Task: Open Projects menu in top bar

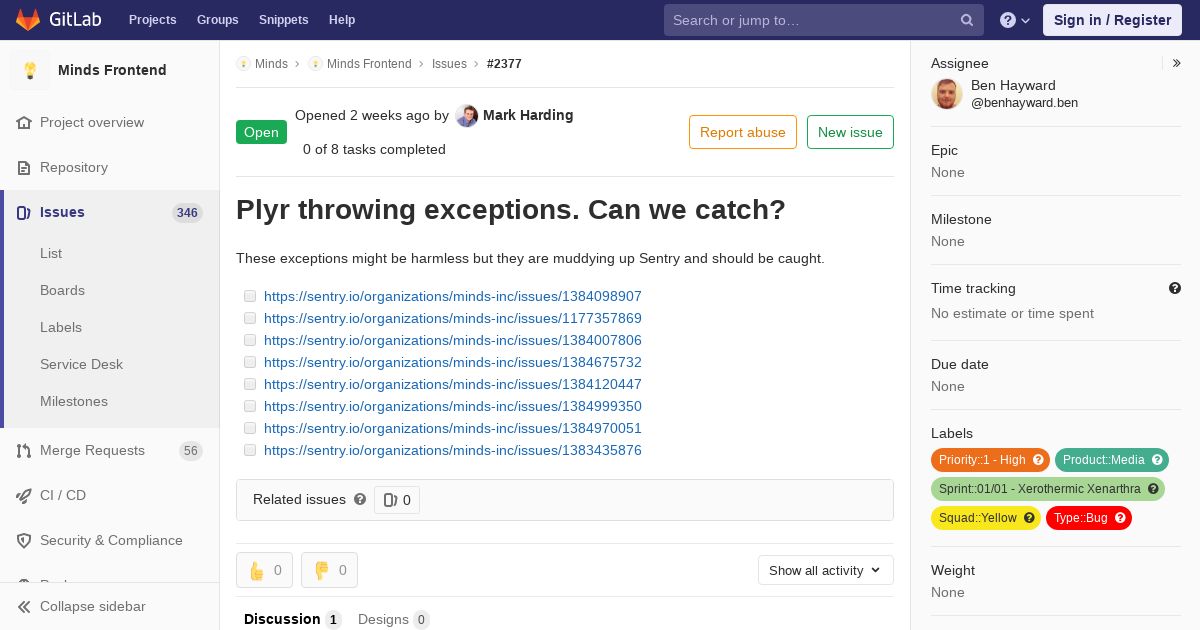Action: click(152, 20)
